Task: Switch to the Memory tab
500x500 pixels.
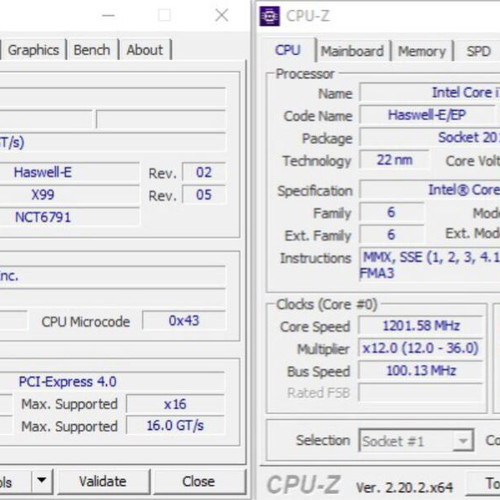Action: [422, 51]
